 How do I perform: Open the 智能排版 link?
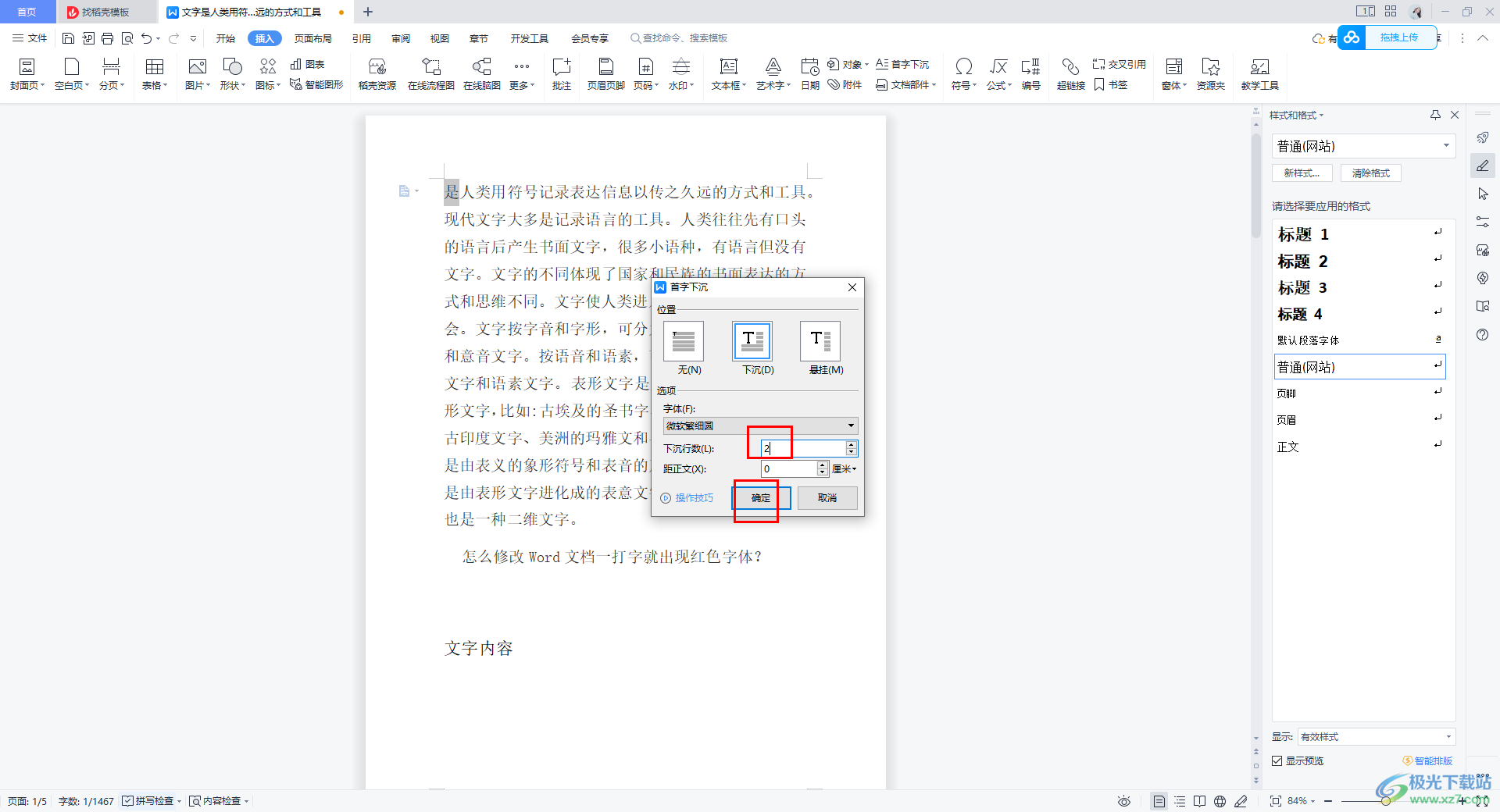1428,760
